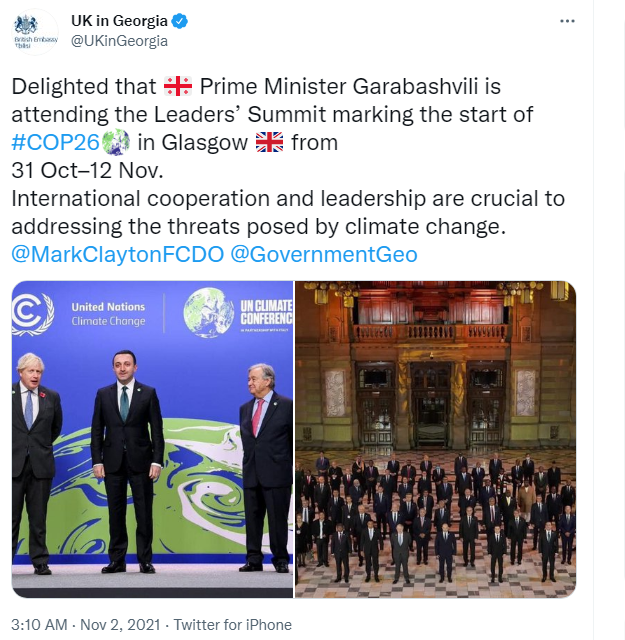The image size is (625, 640).
Task: Click the Georgian flag emoji
Action: [x=178, y=86]
